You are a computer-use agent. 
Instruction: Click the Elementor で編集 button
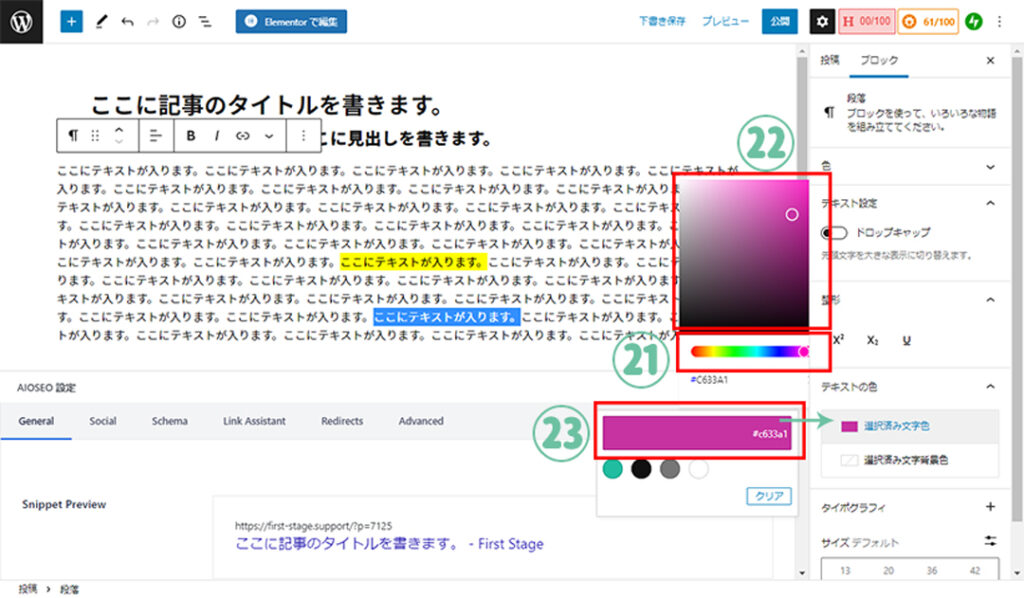point(291,21)
